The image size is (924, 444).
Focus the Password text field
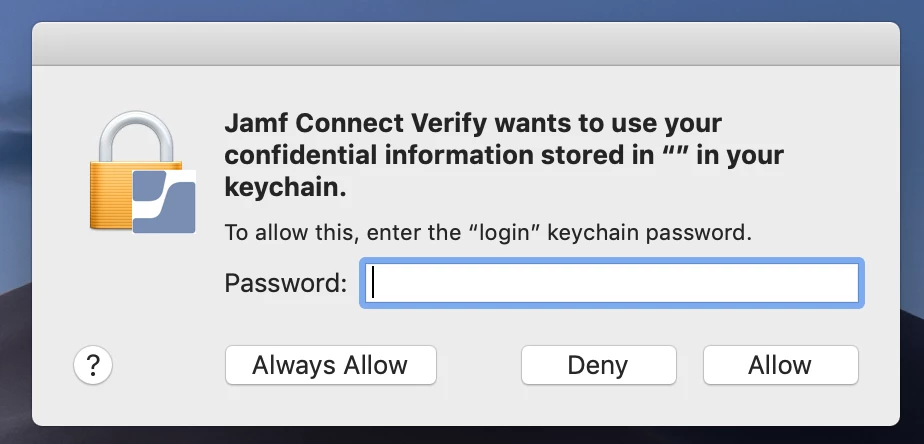pyautogui.click(x=612, y=283)
